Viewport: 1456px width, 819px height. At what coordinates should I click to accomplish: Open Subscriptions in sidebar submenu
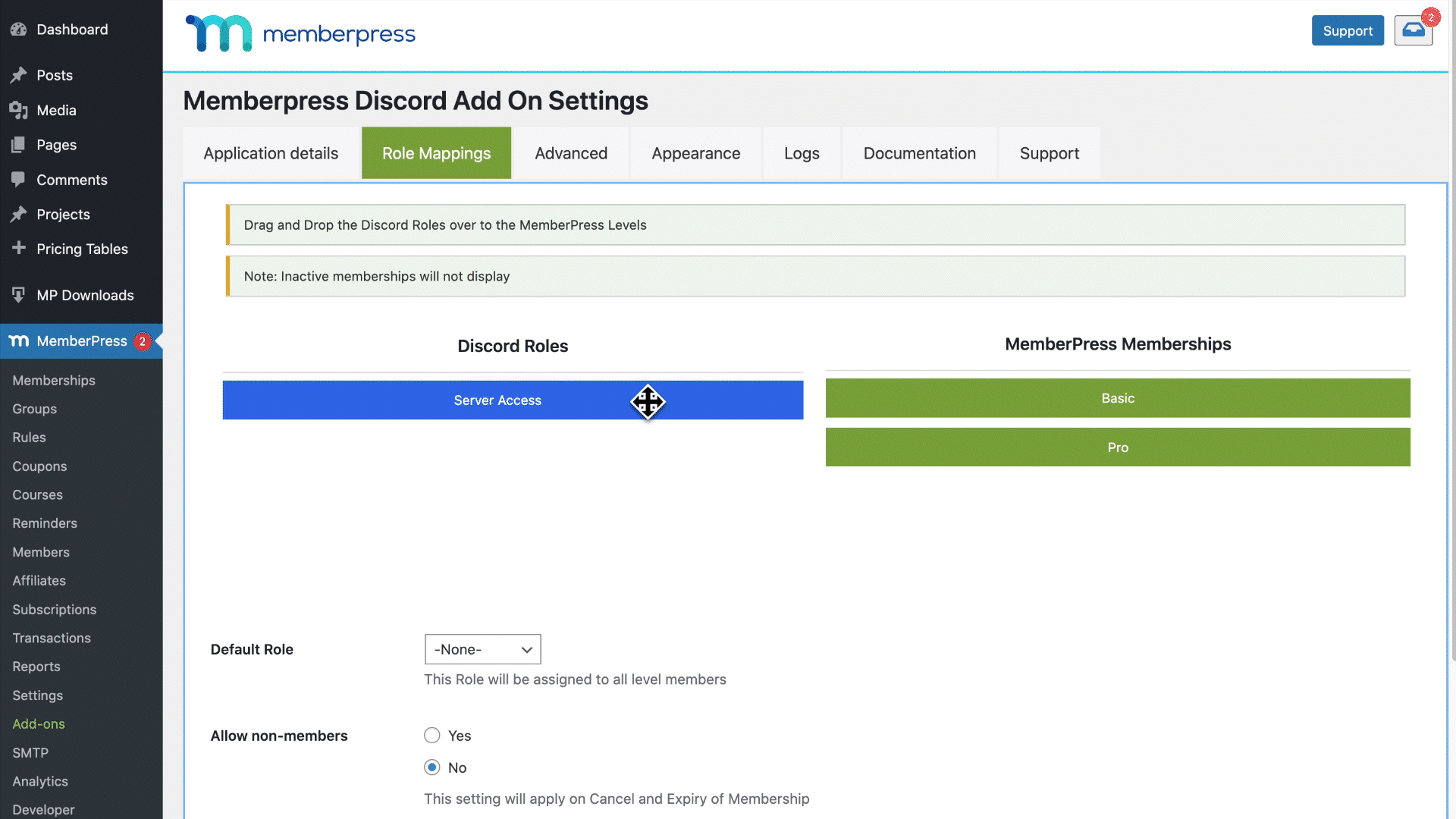coord(55,610)
